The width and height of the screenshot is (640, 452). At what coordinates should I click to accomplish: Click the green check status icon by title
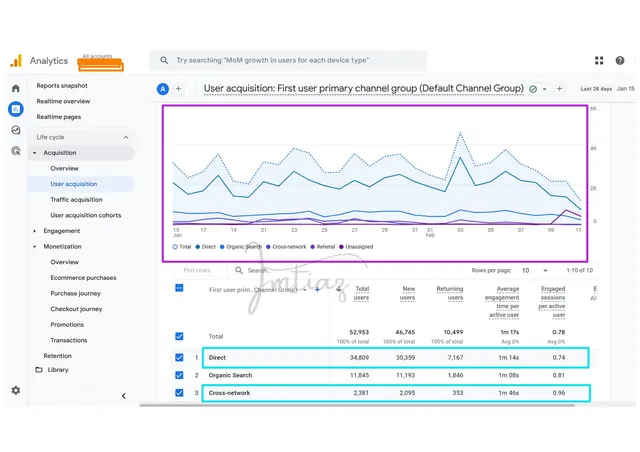click(x=533, y=89)
